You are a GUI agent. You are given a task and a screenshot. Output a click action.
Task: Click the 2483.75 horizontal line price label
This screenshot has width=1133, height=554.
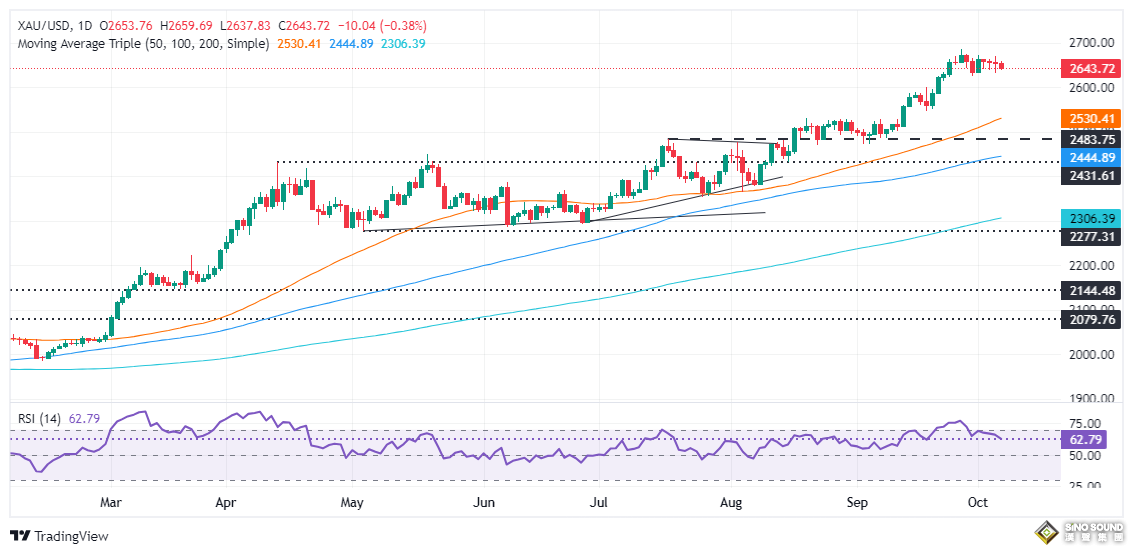1094,140
